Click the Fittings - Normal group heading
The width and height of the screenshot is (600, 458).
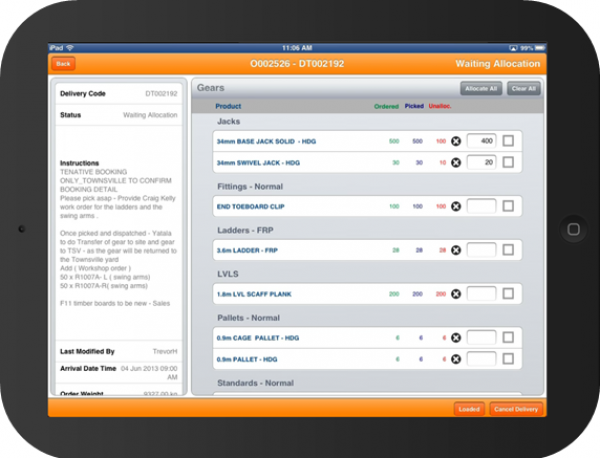(x=250, y=187)
